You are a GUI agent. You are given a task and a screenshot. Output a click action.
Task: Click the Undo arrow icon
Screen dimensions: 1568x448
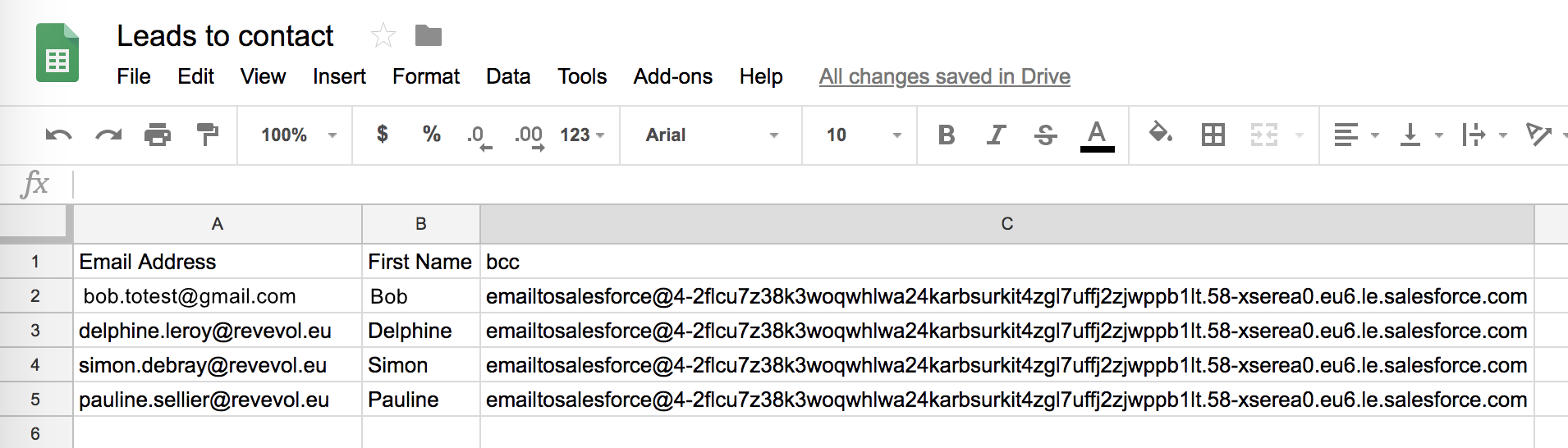[x=58, y=135]
